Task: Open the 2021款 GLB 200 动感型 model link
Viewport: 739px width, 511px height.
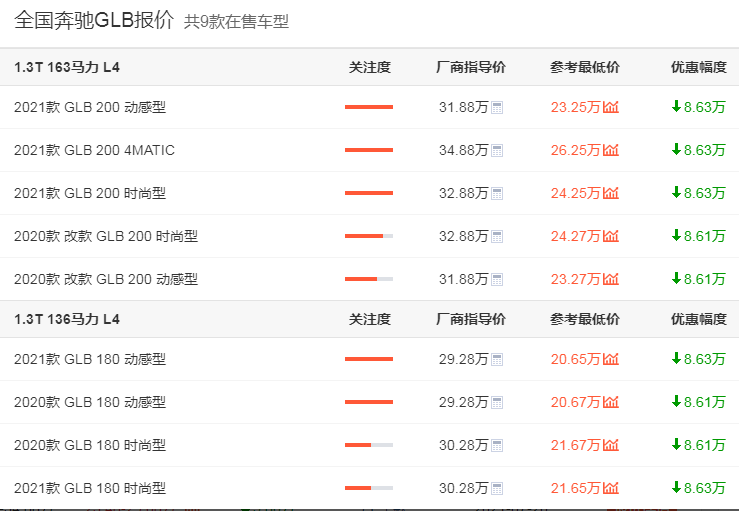Action: pos(90,107)
